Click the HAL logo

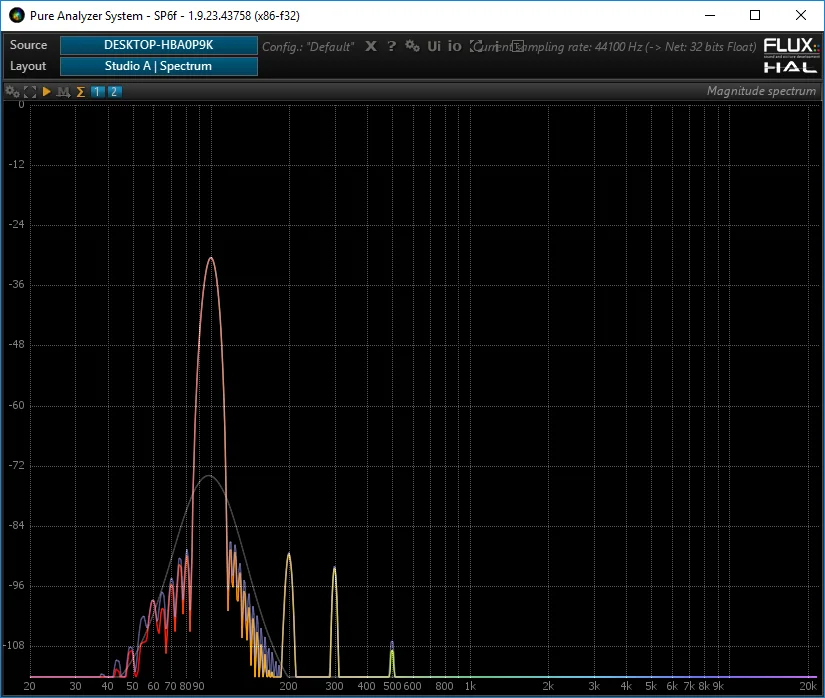[x=791, y=67]
